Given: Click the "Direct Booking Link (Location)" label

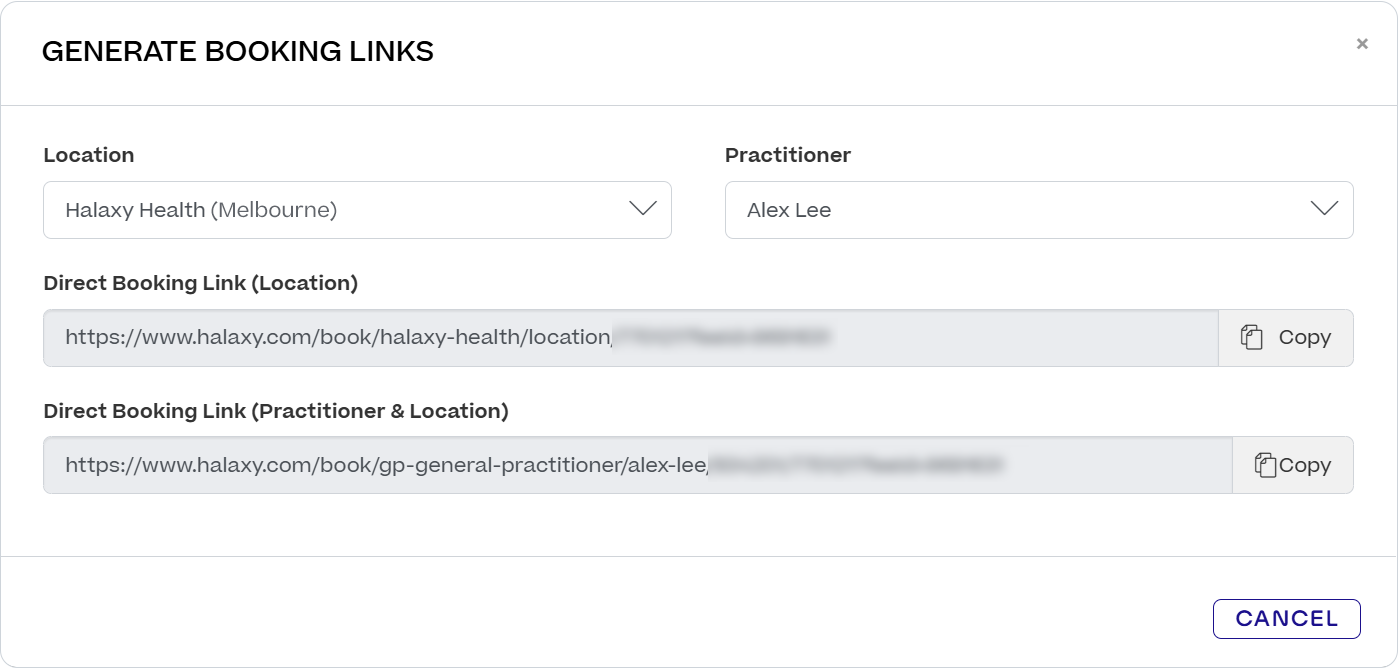Looking at the screenshot, I should [201, 283].
